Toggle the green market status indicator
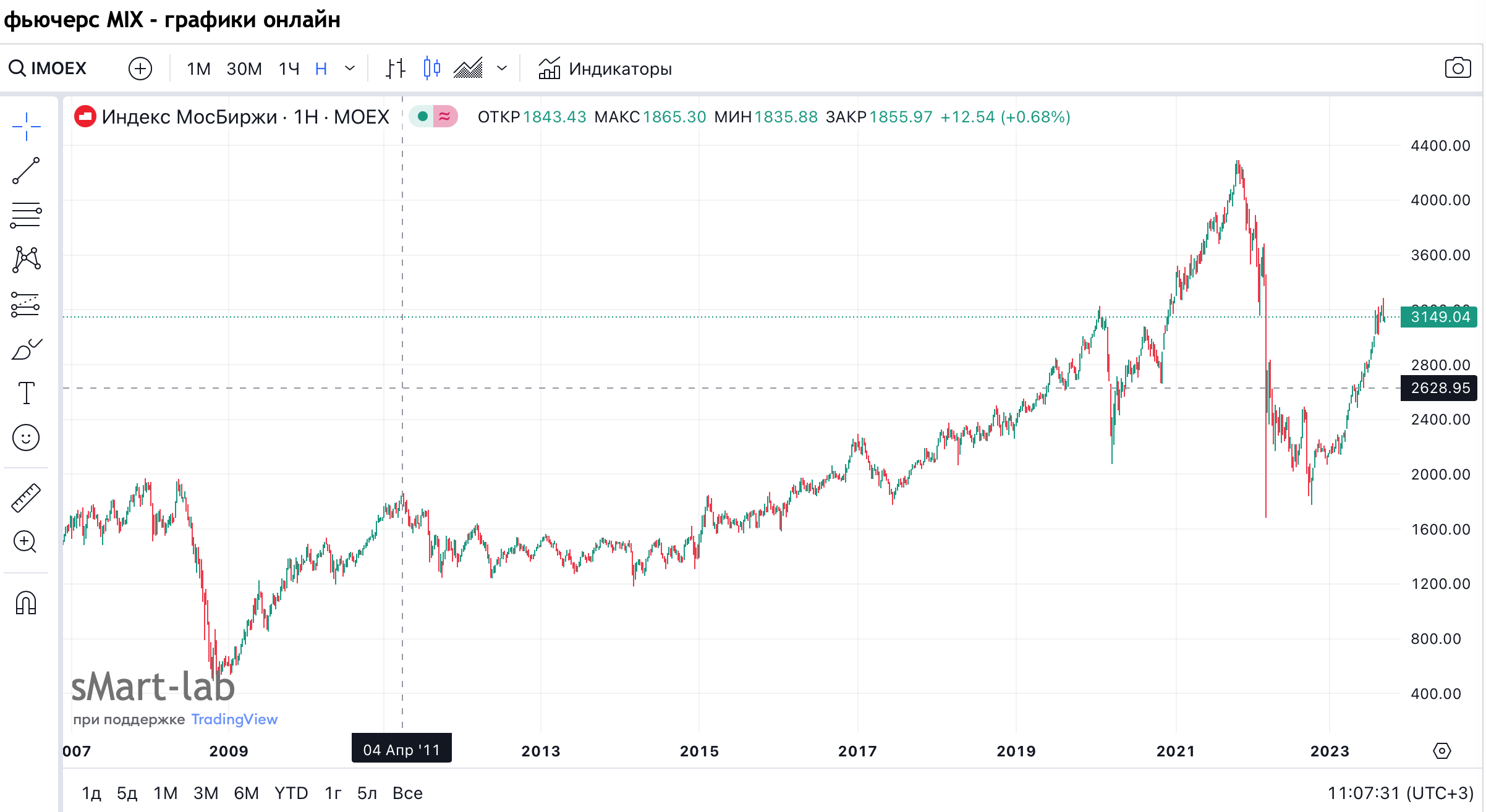This screenshot has width=1486, height=812. [x=423, y=116]
